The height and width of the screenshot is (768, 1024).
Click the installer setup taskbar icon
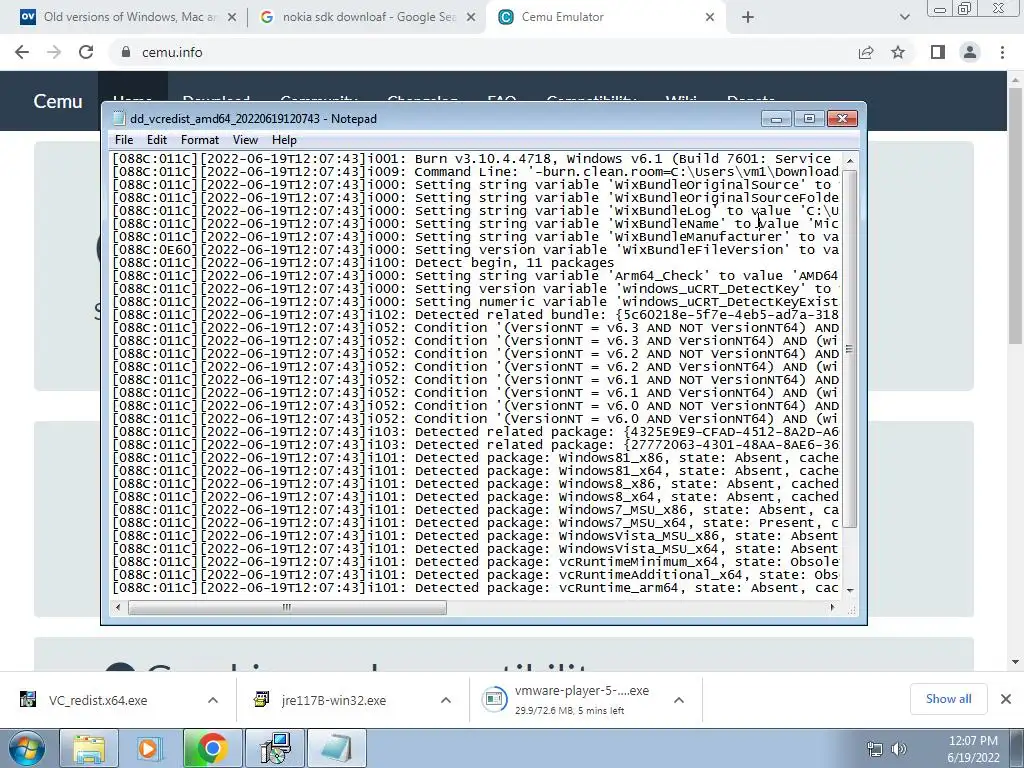pyautogui.click(x=275, y=748)
